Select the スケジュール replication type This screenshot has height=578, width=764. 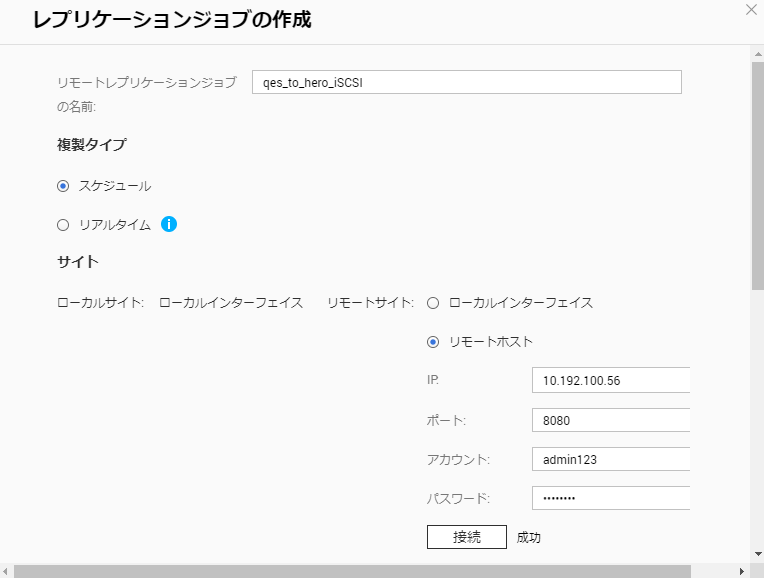[x=63, y=186]
